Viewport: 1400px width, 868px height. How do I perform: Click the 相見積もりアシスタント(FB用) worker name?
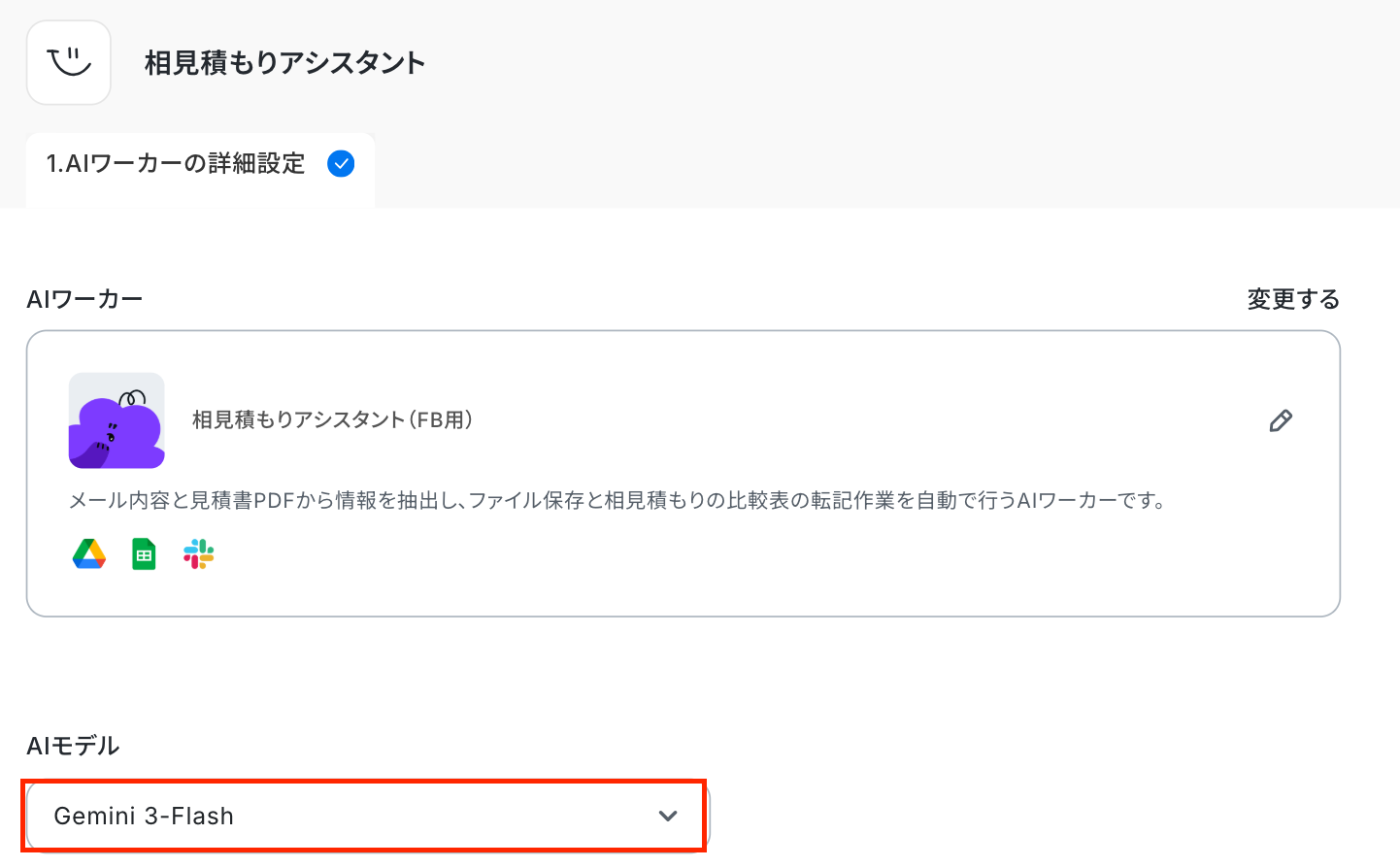pos(333,419)
